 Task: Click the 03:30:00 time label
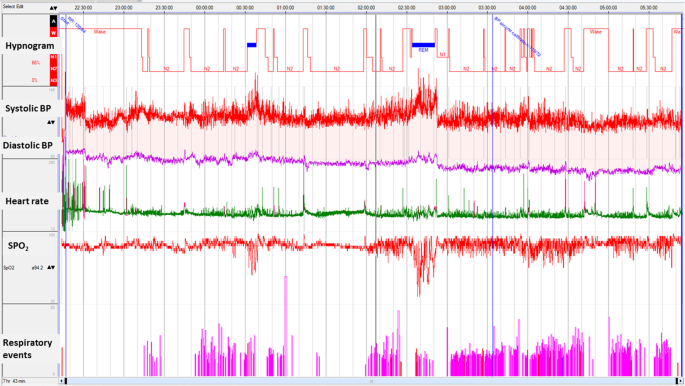[487, 8]
